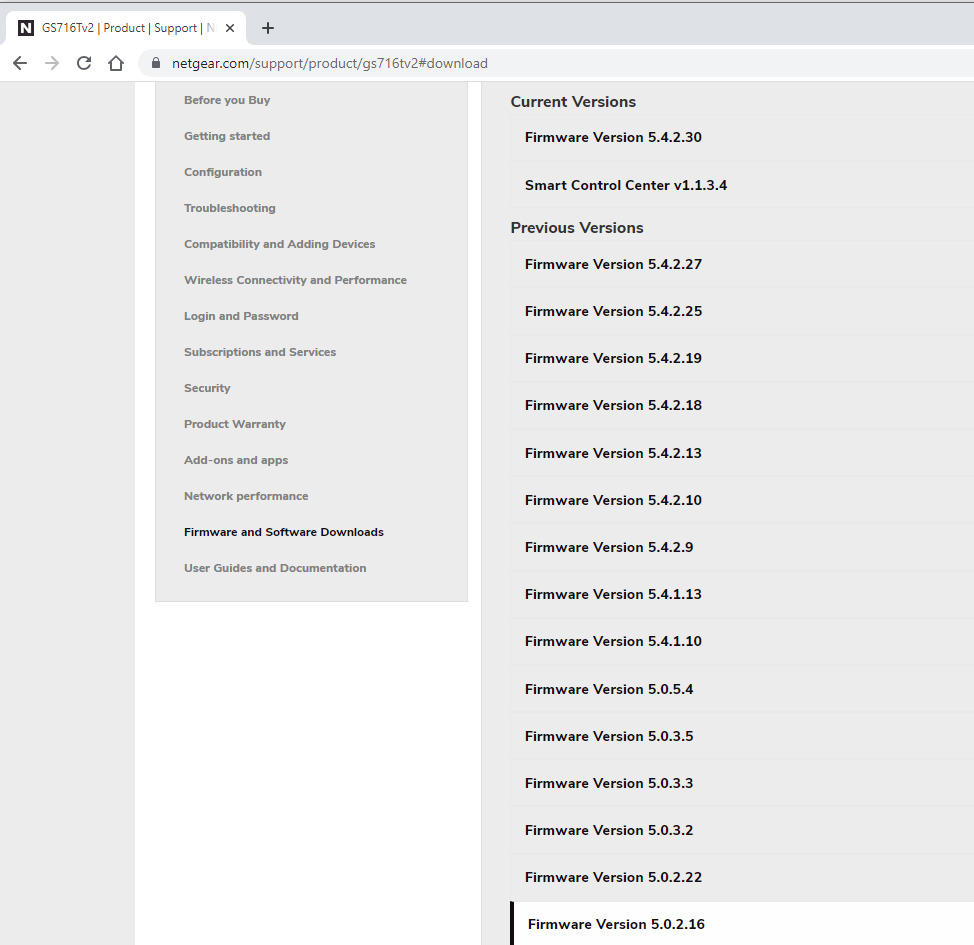This screenshot has width=974, height=945.
Task: Close the GS716Tv2 browser tab
Action: [x=230, y=28]
